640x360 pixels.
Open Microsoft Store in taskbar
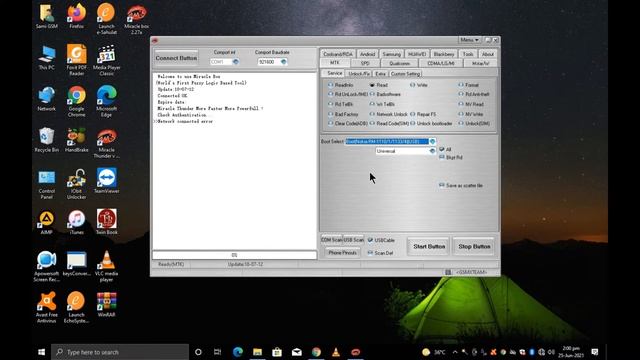277,352
